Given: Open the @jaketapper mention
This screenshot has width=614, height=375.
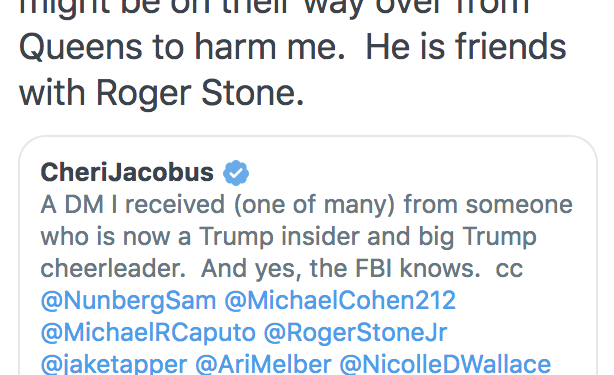Looking at the screenshot, I should (x=114, y=364).
